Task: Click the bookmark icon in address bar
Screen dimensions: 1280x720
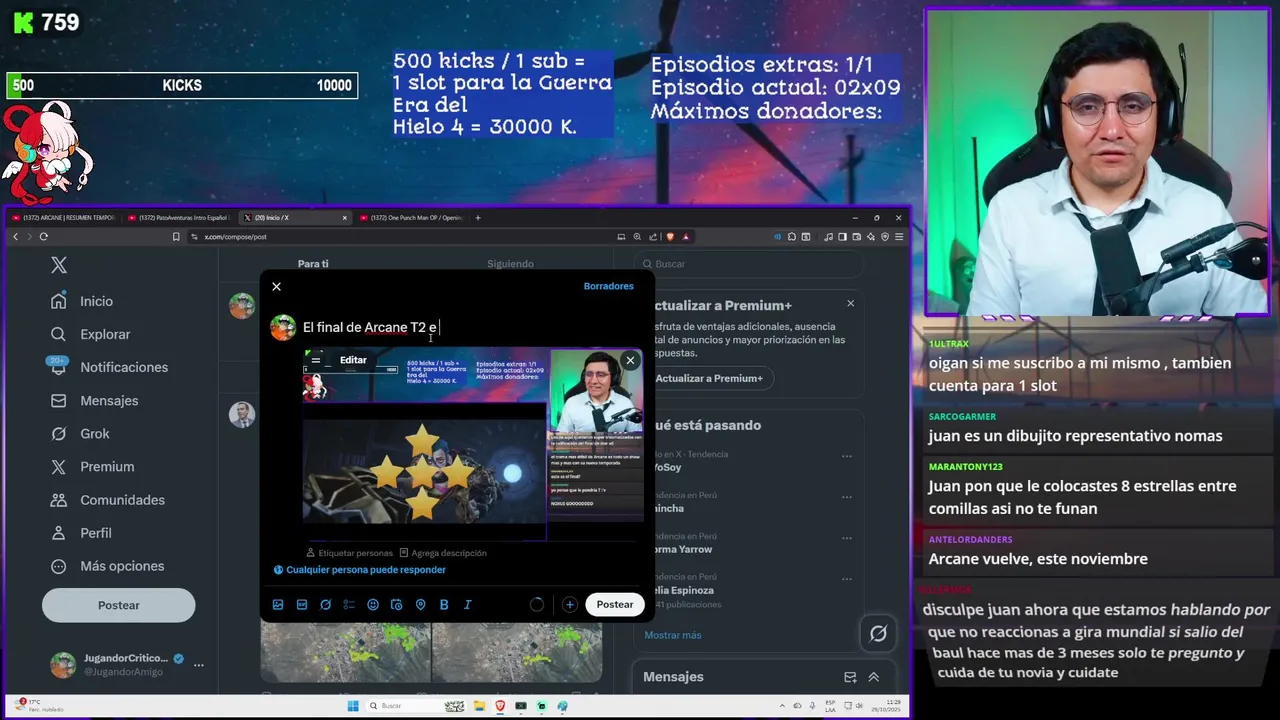Action: [176, 237]
